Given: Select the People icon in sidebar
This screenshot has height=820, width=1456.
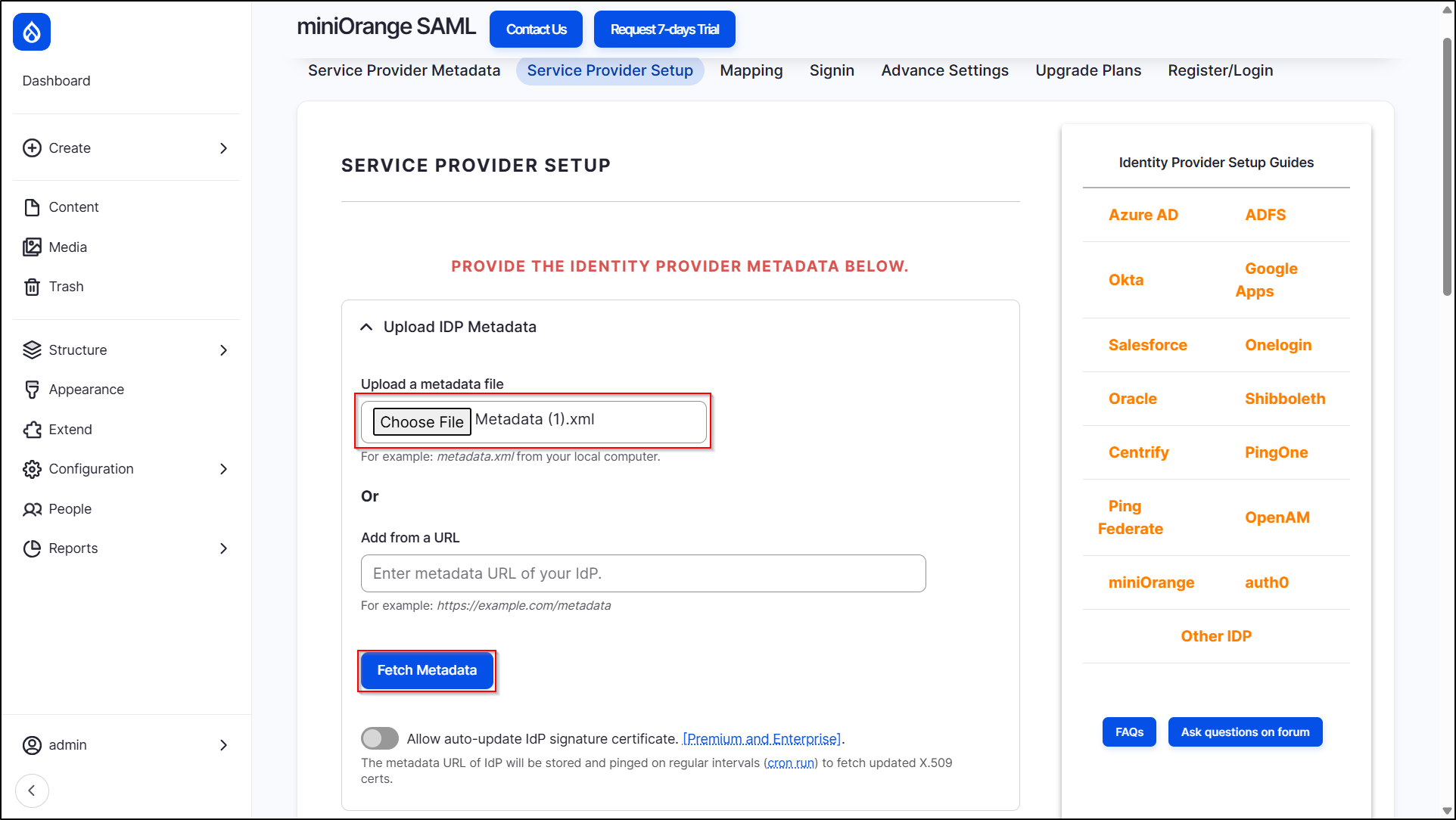Looking at the screenshot, I should coord(32,508).
